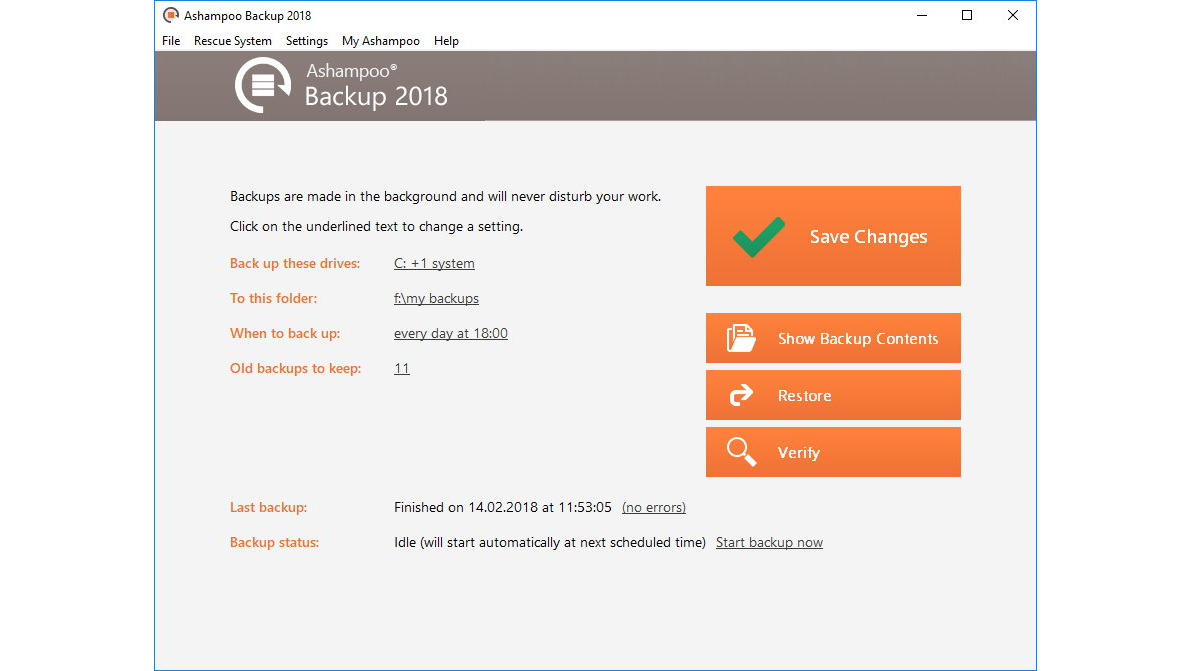Image resolution: width=1193 pixels, height=671 pixels.
Task: Change old backups count '11'
Action: (x=402, y=368)
